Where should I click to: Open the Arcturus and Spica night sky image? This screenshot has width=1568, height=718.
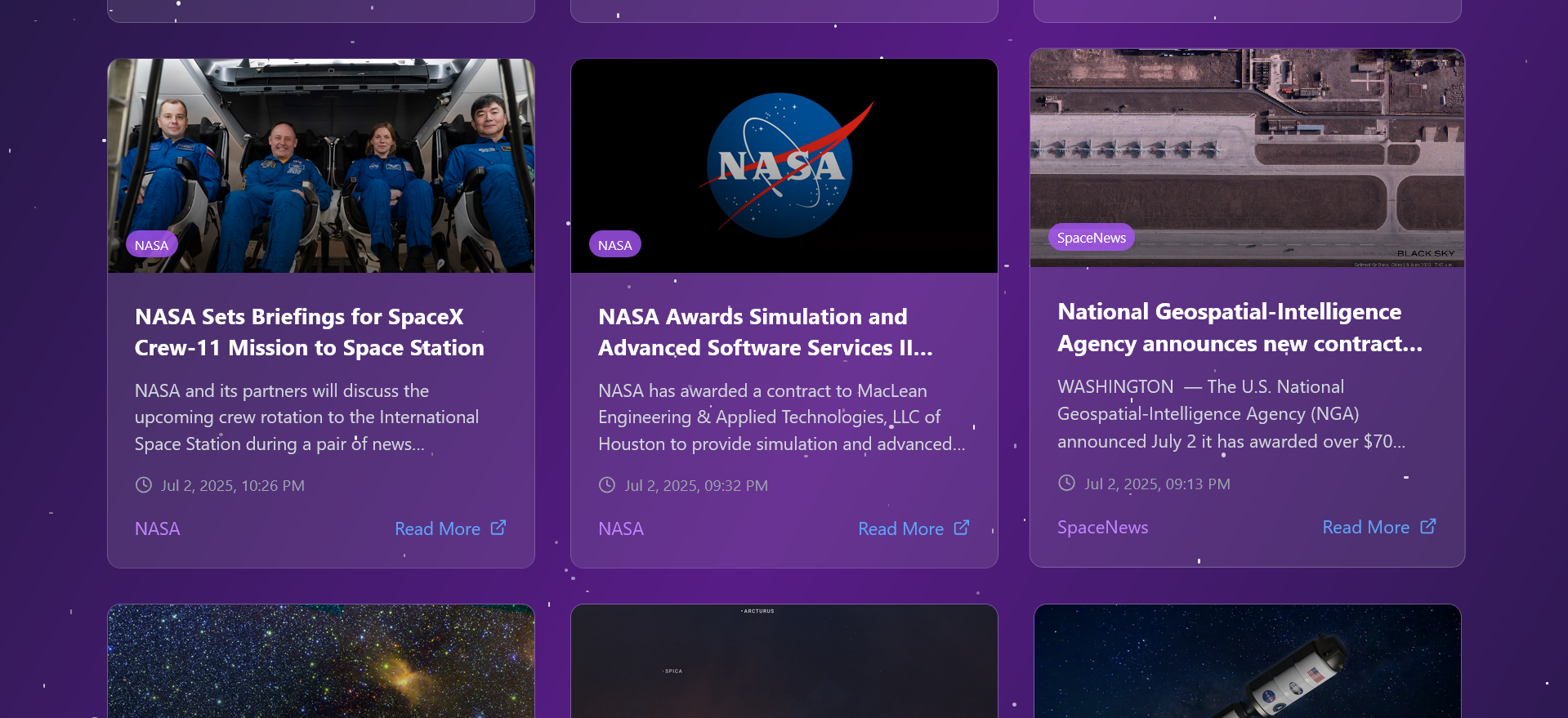pos(784,661)
